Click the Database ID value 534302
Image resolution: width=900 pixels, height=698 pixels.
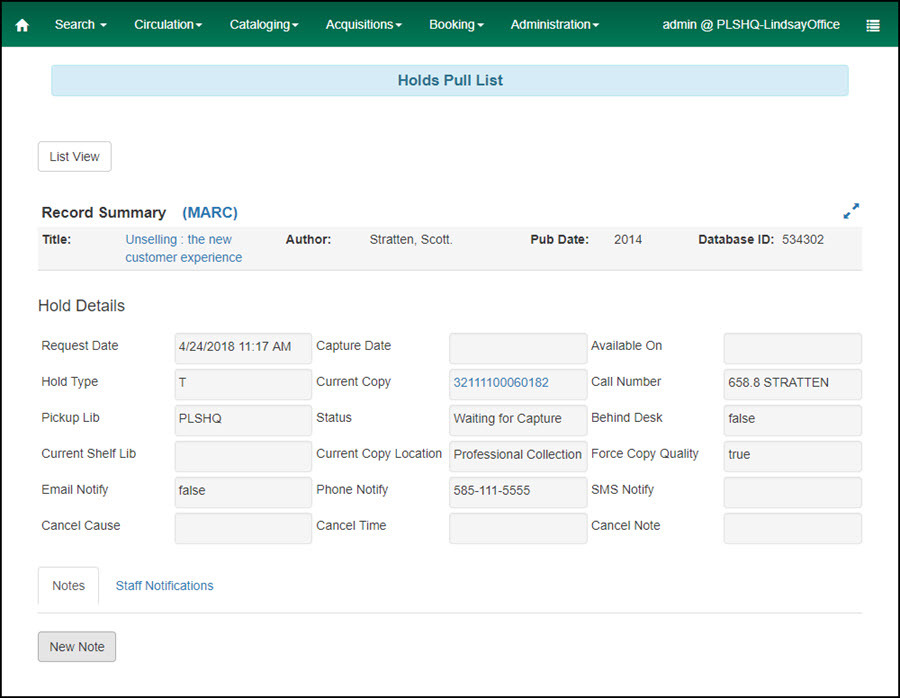pyautogui.click(x=802, y=239)
